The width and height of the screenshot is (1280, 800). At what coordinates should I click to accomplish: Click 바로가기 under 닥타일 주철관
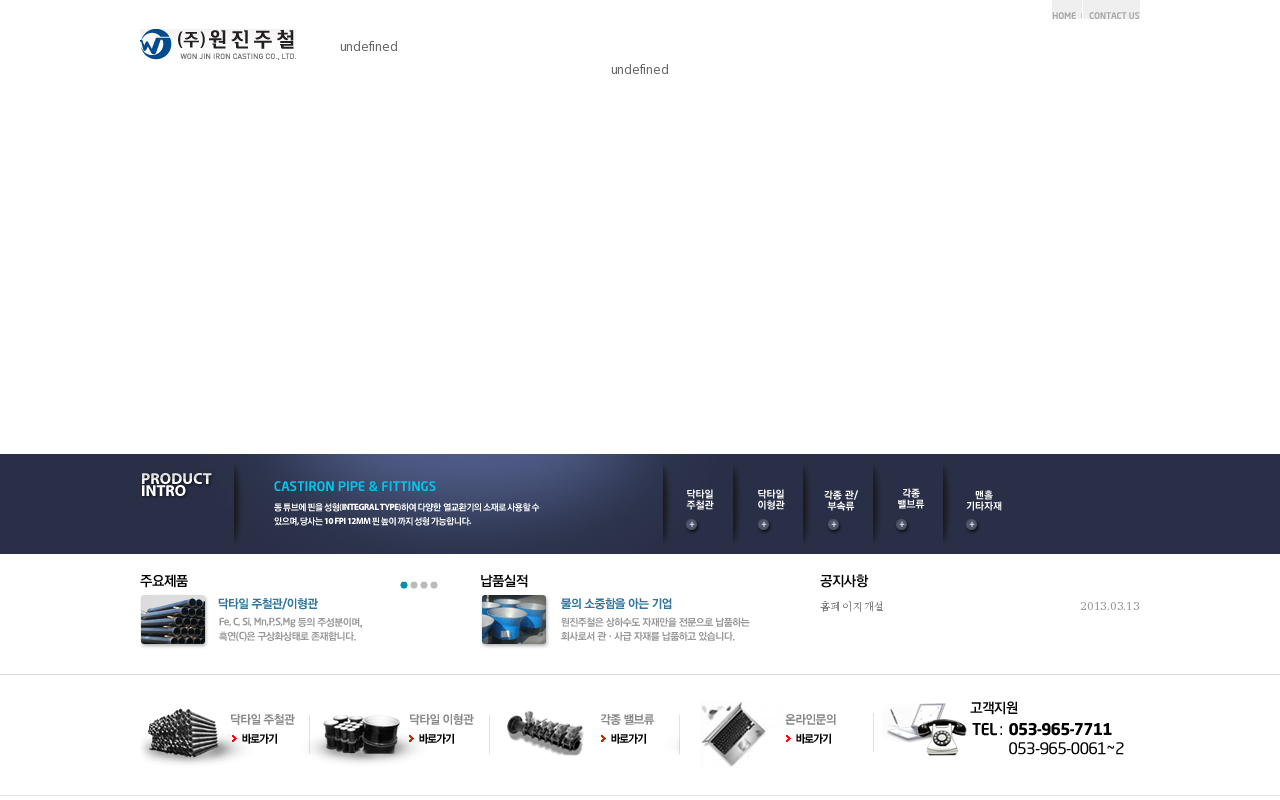pyautogui.click(x=255, y=739)
